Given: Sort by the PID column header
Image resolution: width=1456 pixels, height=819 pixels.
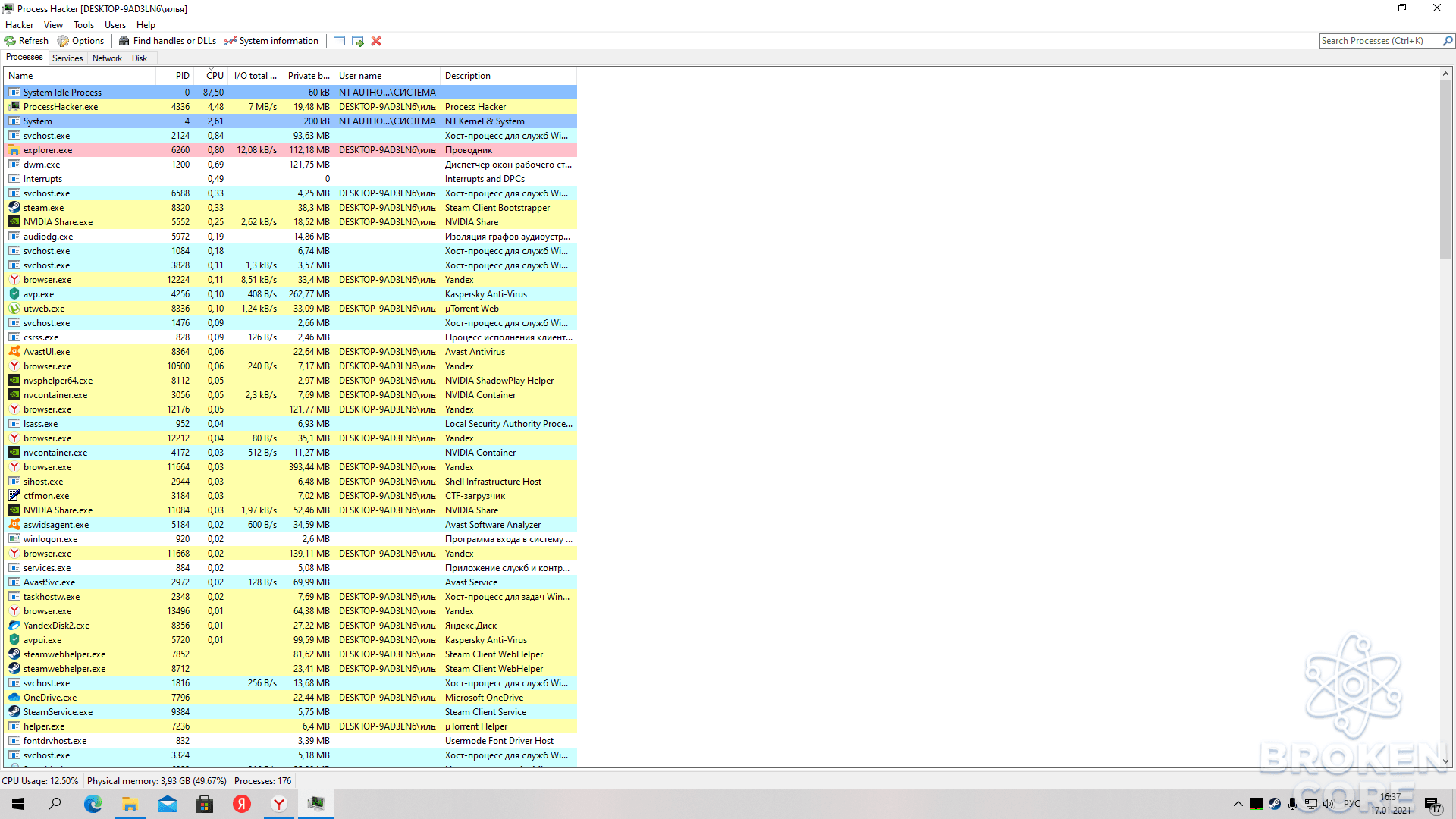Looking at the screenshot, I should [175, 76].
